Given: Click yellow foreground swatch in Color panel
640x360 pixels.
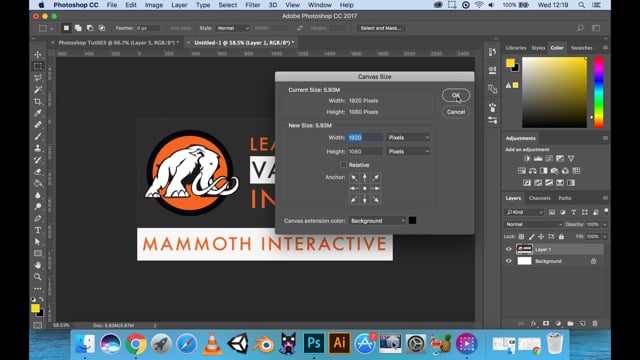Looking at the screenshot, I should pos(510,63).
